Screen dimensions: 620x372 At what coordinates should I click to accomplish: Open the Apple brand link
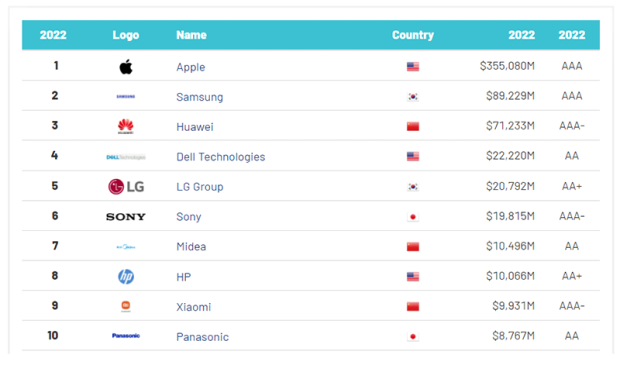[191, 67]
